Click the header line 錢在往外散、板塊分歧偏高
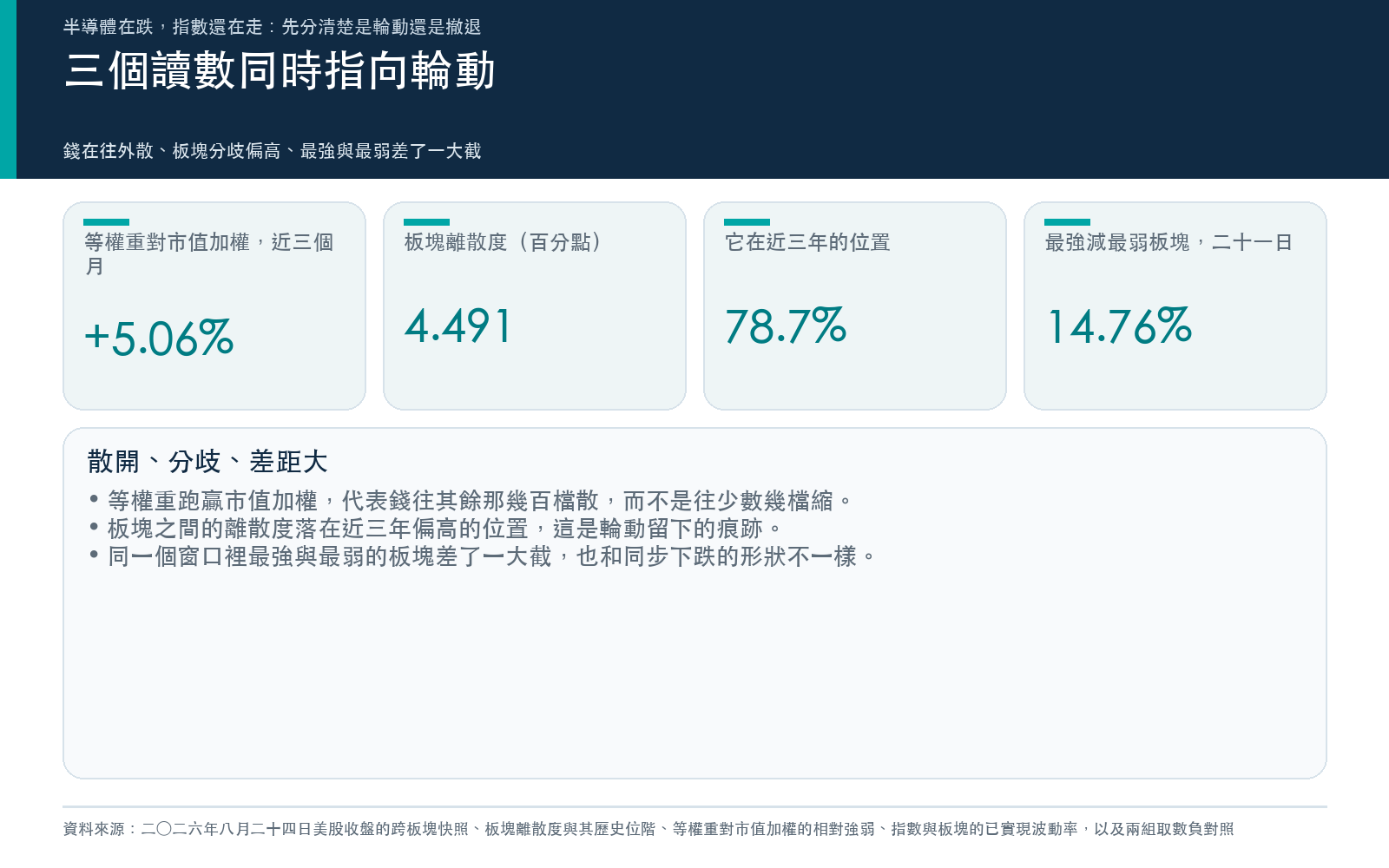Screen dimensions: 1389x868 point(272,151)
